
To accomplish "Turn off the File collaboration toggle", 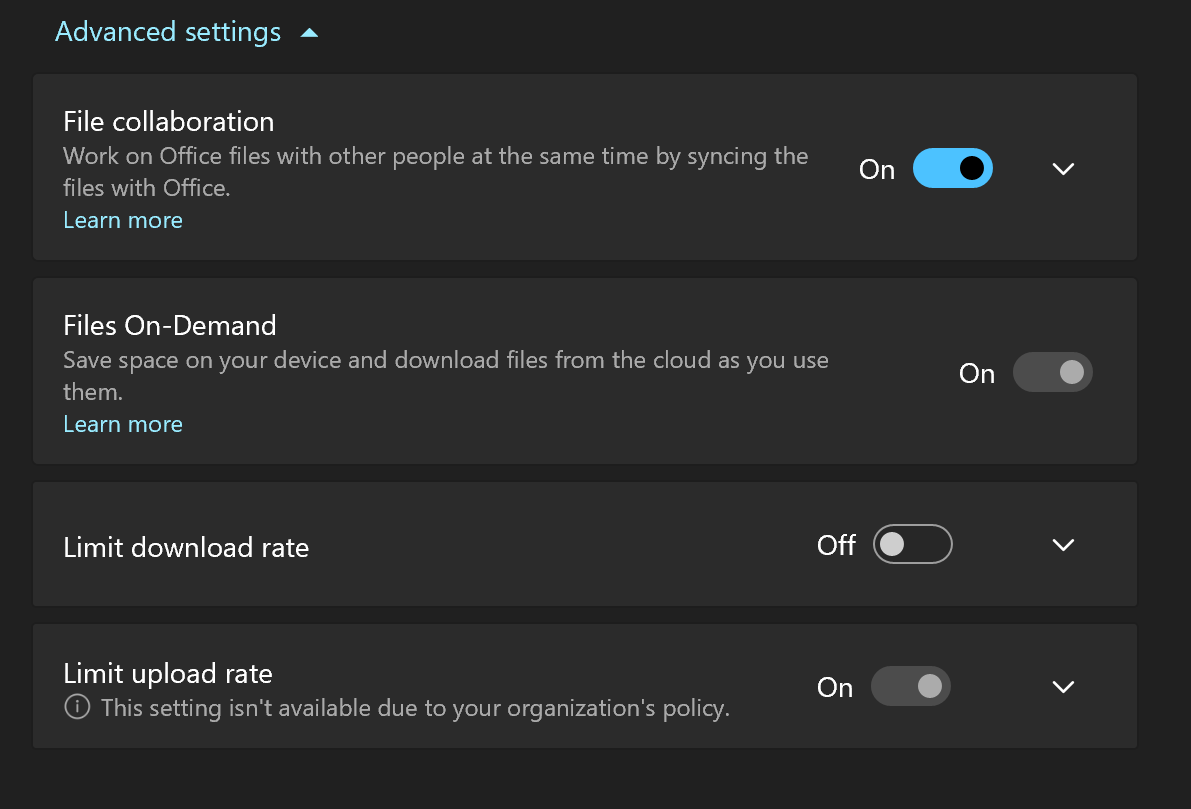I will [x=952, y=168].
